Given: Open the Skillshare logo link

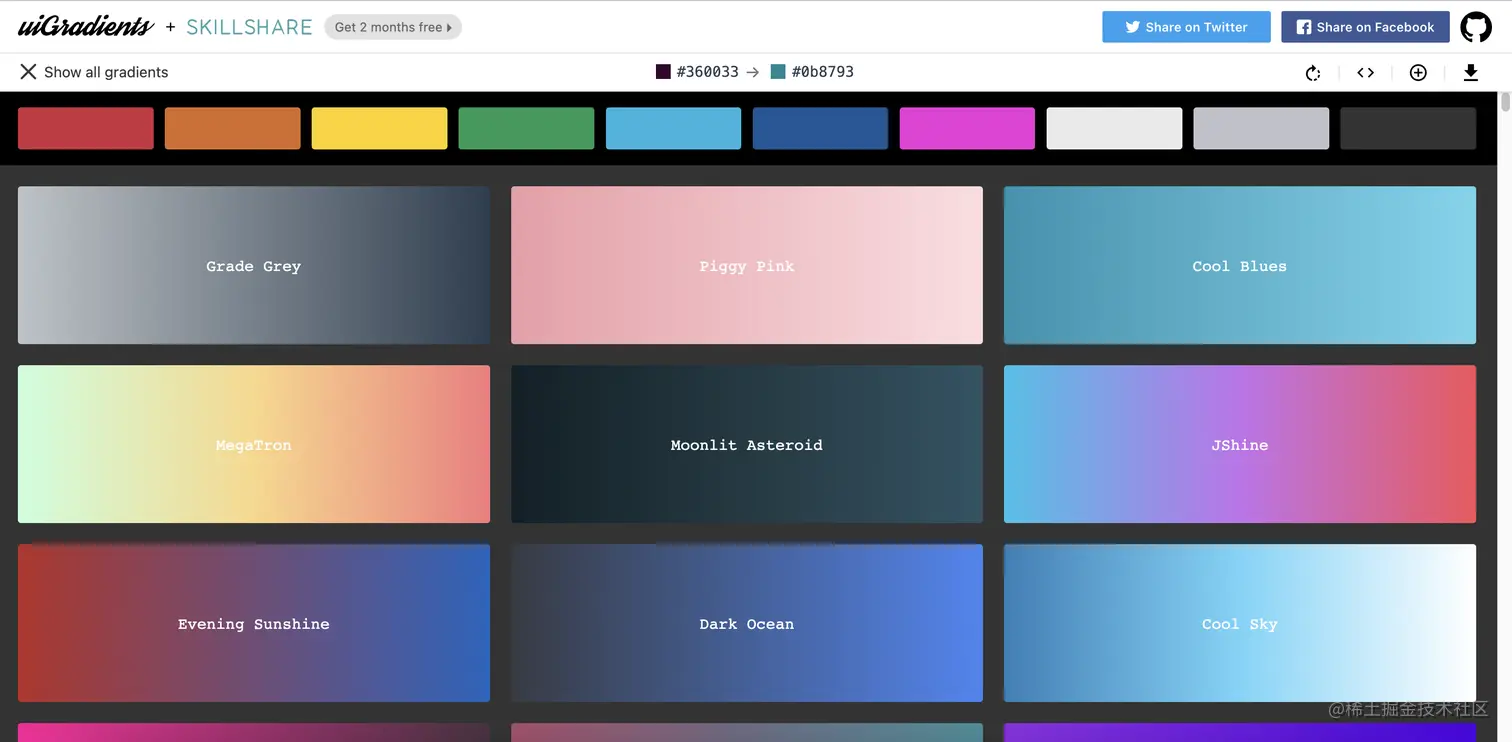Looking at the screenshot, I should pos(249,27).
